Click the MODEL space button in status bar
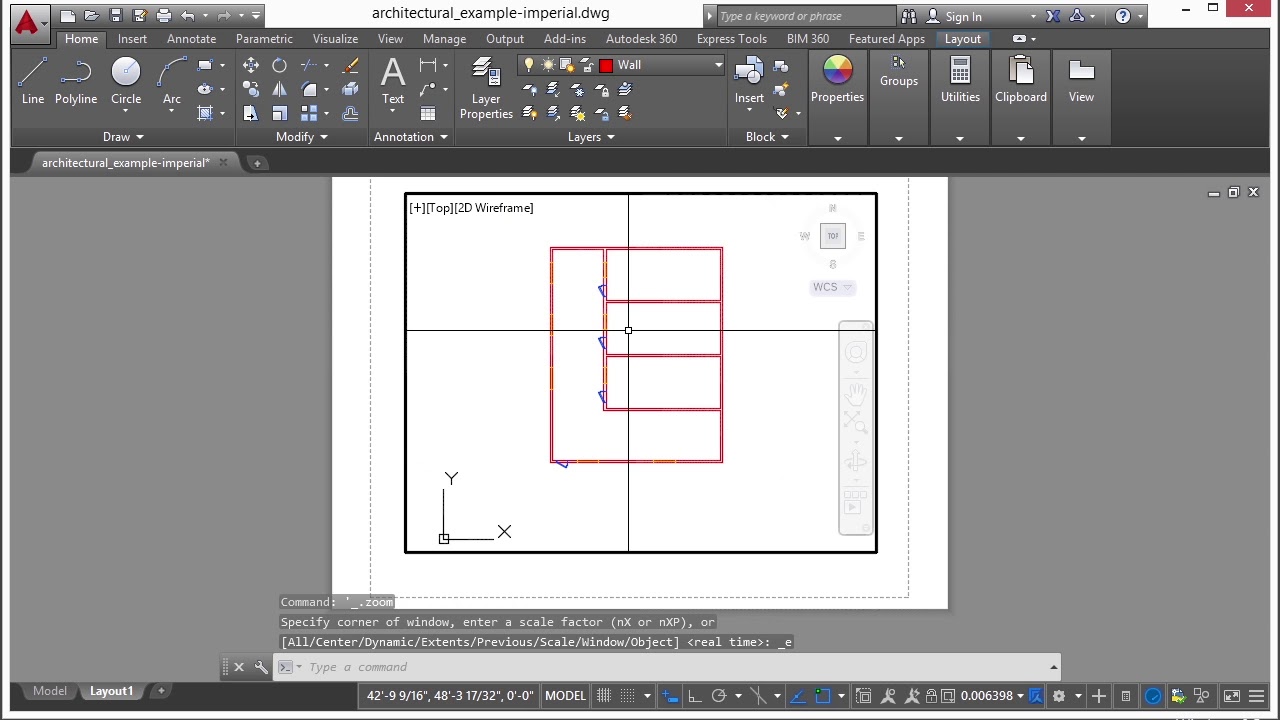This screenshot has height=720, width=1280. tap(565, 696)
